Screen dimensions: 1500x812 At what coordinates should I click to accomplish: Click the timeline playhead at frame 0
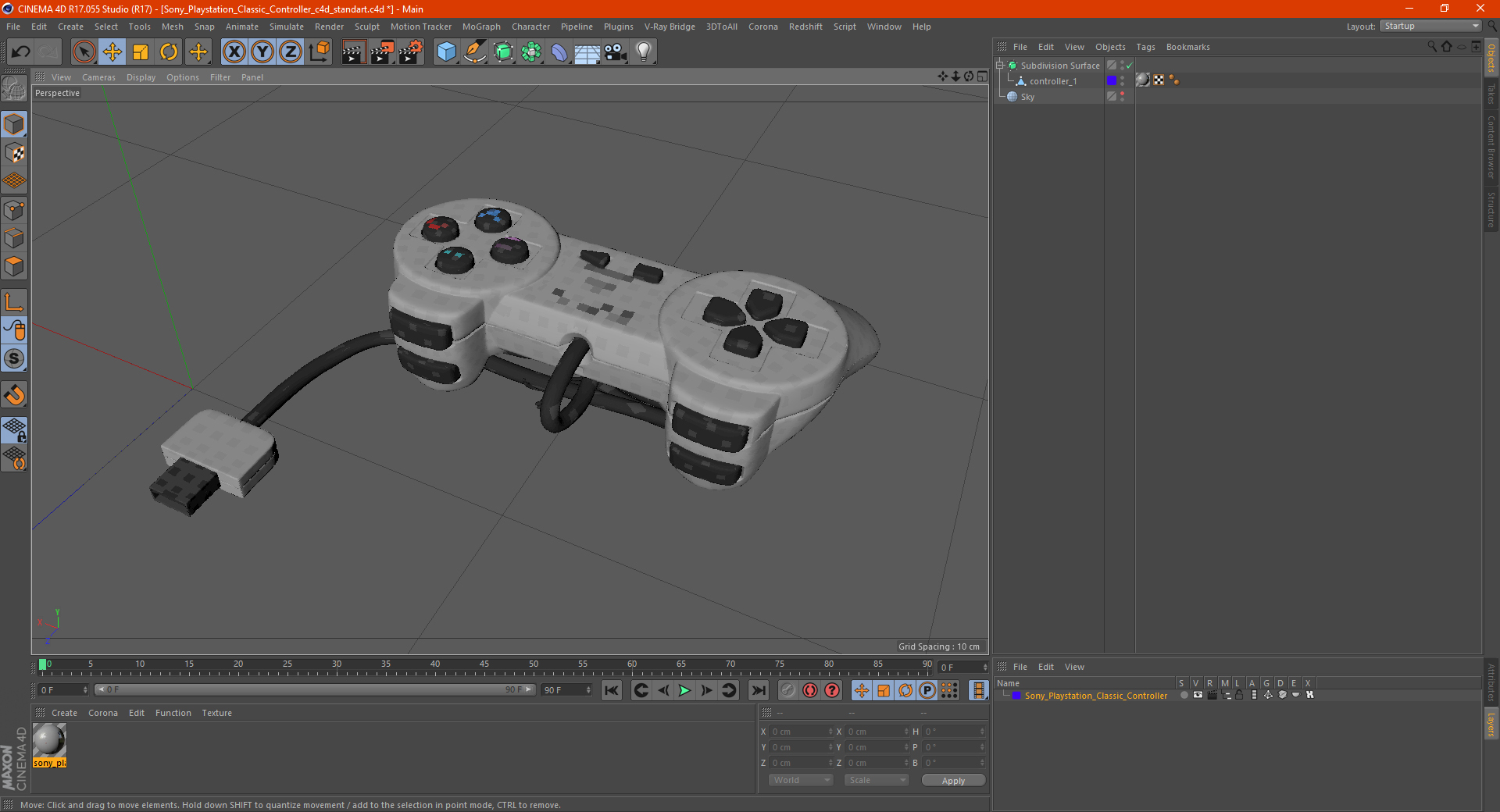coord(42,665)
